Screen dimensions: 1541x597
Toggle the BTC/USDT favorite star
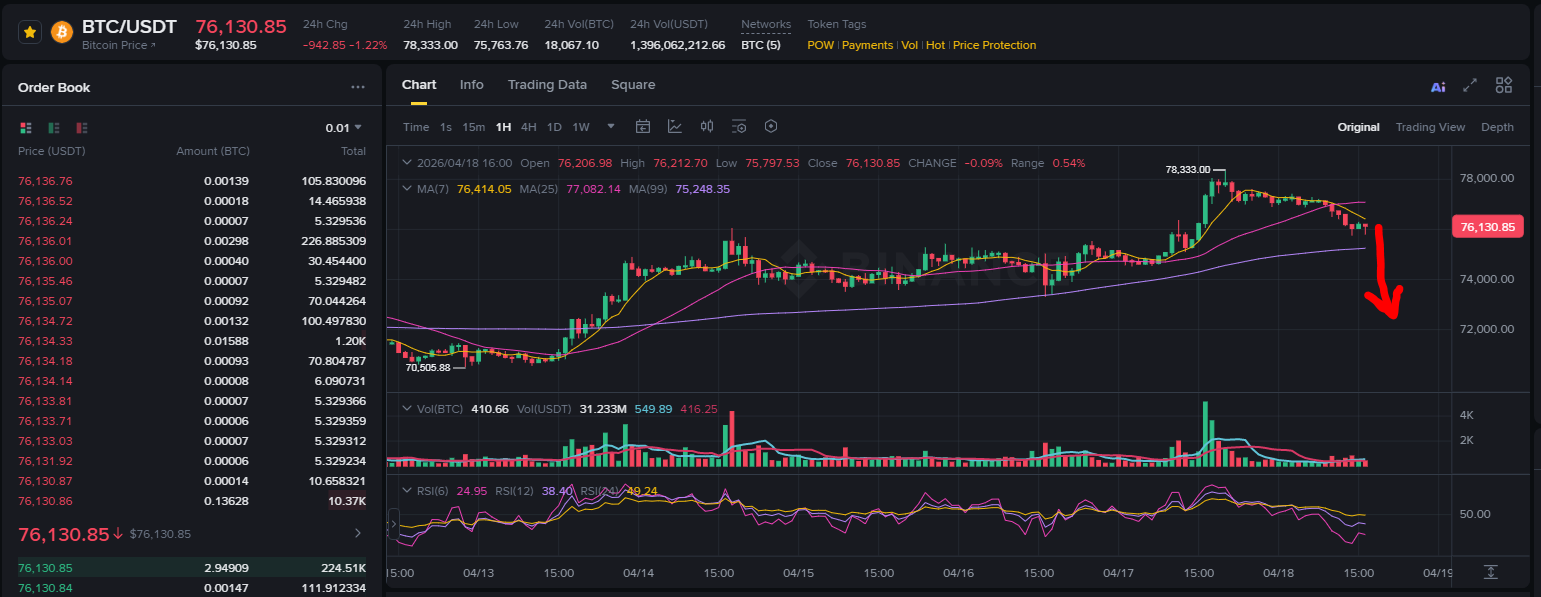click(30, 32)
